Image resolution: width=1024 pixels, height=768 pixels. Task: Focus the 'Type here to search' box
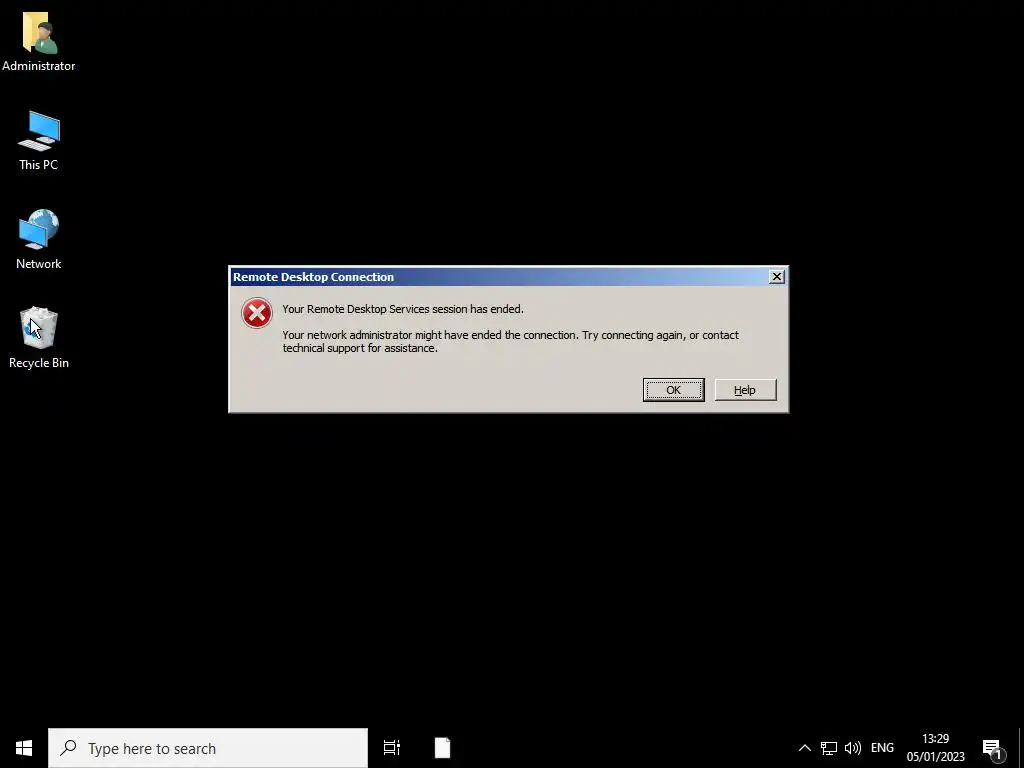(208, 748)
